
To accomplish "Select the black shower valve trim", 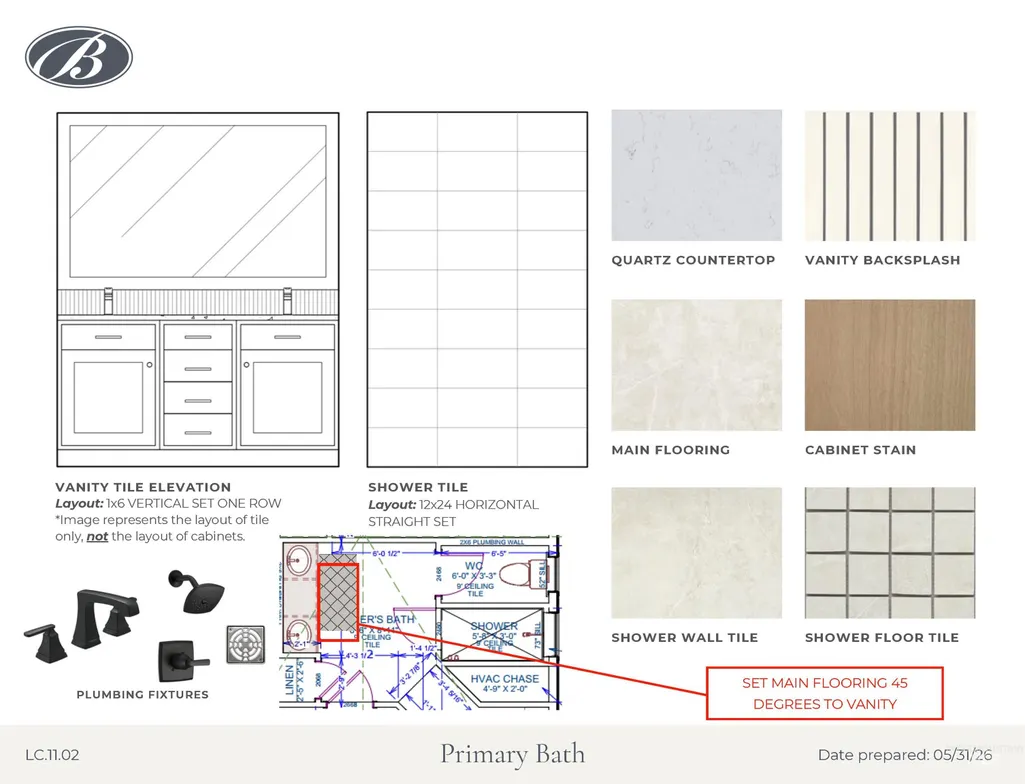I will pos(184,661).
